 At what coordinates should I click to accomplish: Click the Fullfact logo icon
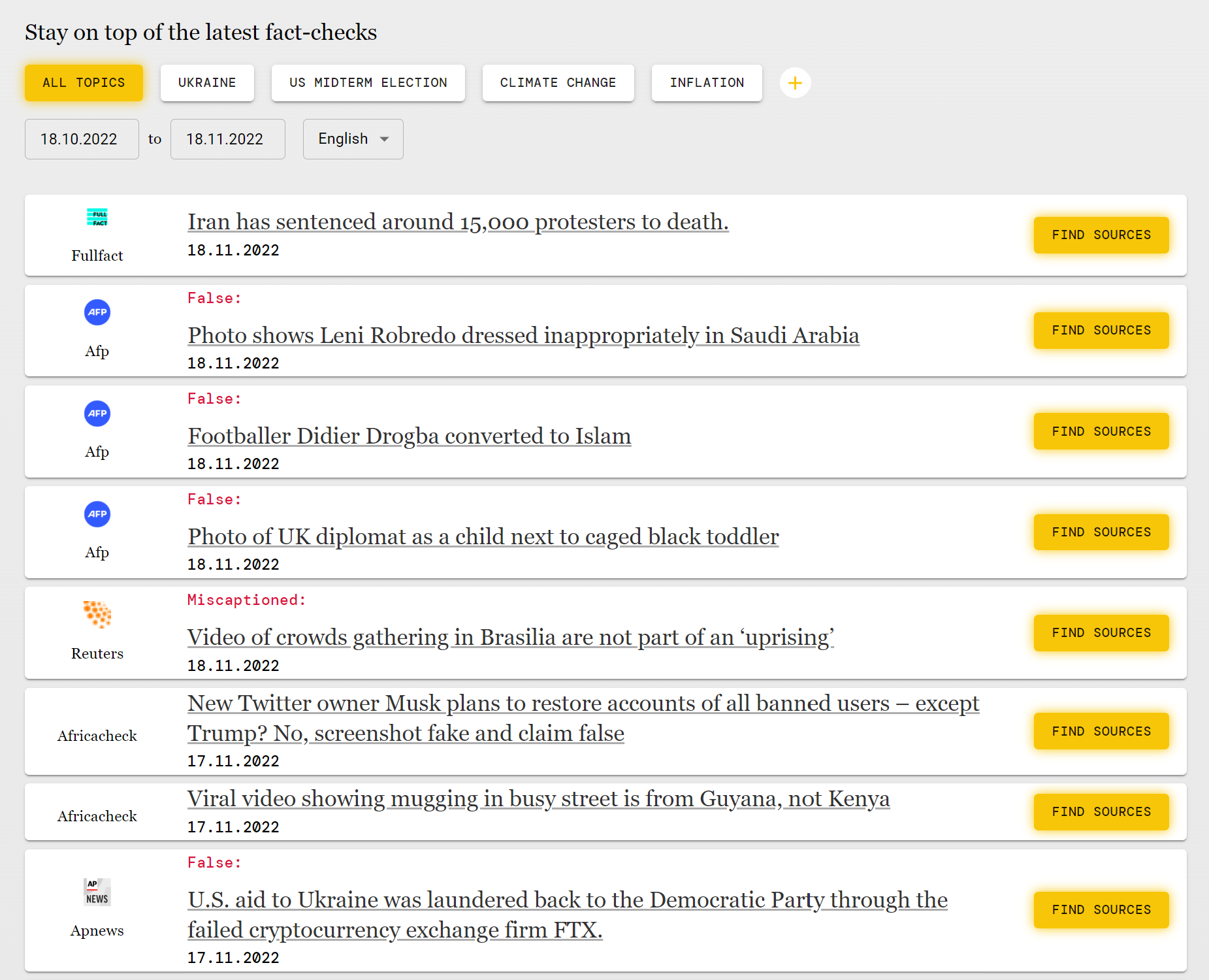[97, 218]
